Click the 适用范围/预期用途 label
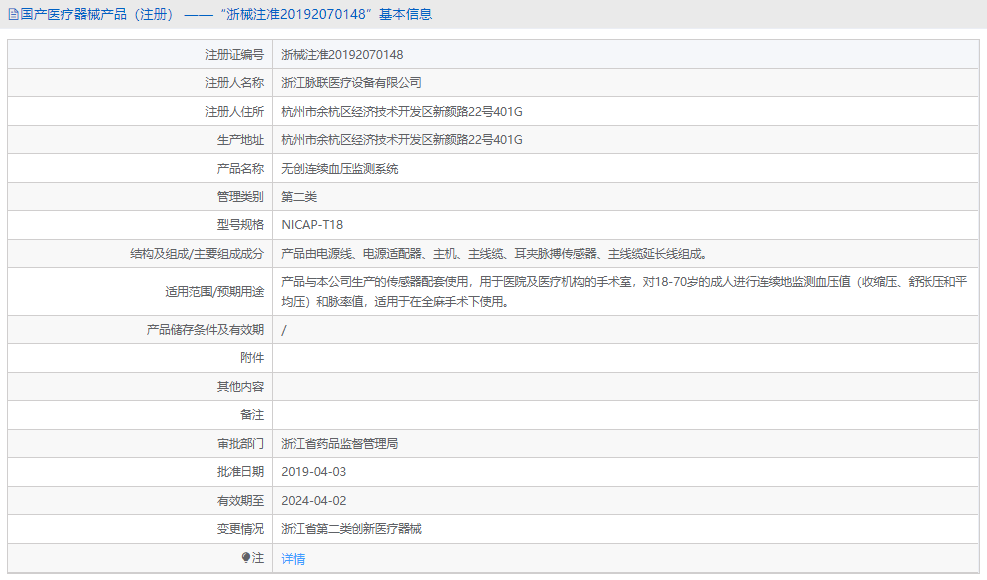 (x=215, y=292)
